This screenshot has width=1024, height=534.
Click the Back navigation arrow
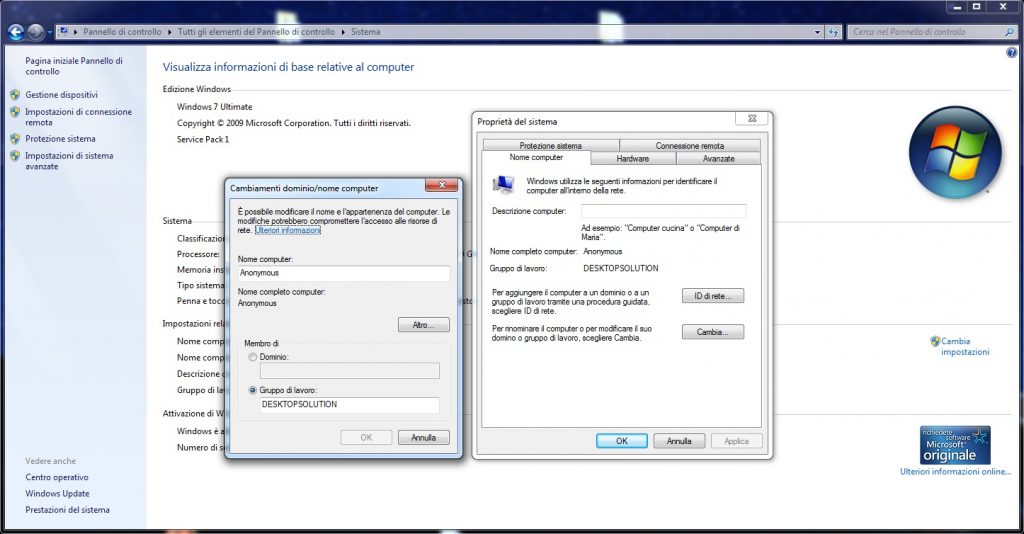pyautogui.click(x=16, y=31)
